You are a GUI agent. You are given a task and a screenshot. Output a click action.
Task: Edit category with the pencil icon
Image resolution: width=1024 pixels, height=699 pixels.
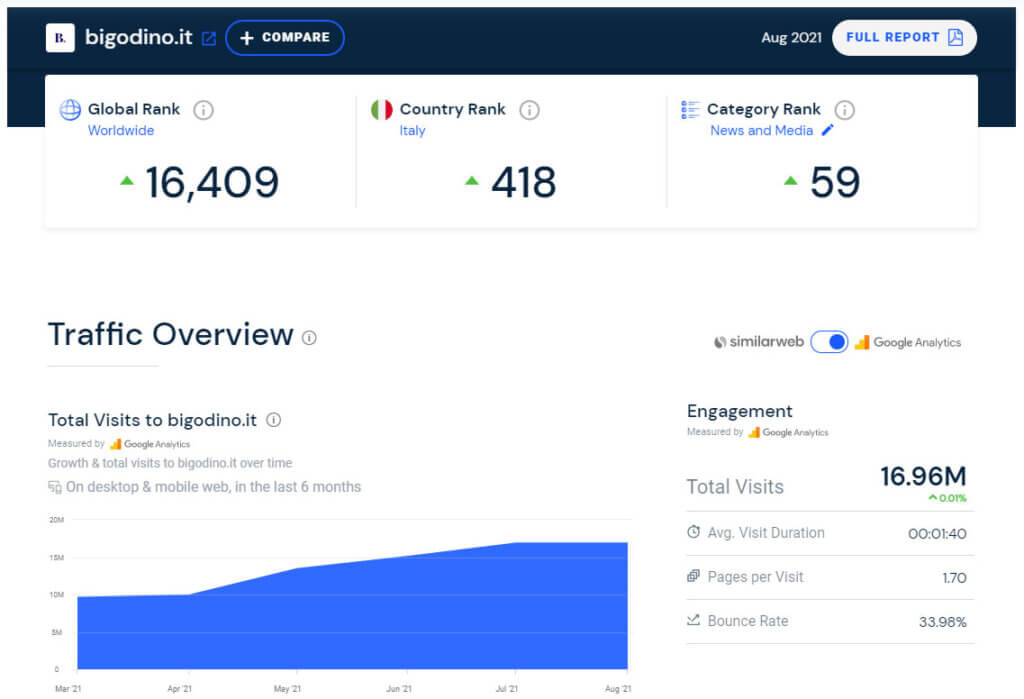tap(827, 130)
